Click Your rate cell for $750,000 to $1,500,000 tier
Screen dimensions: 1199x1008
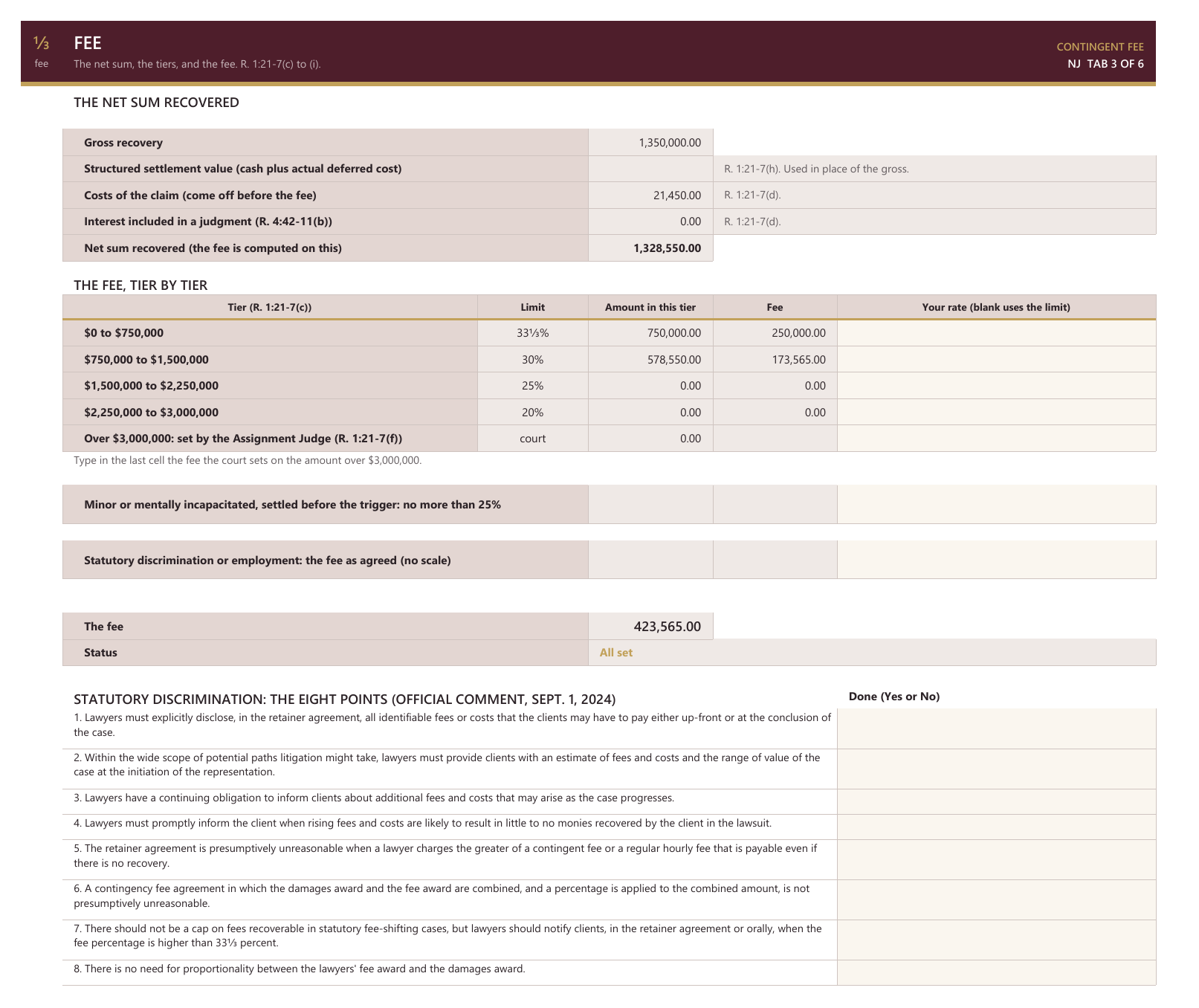tap(996, 360)
